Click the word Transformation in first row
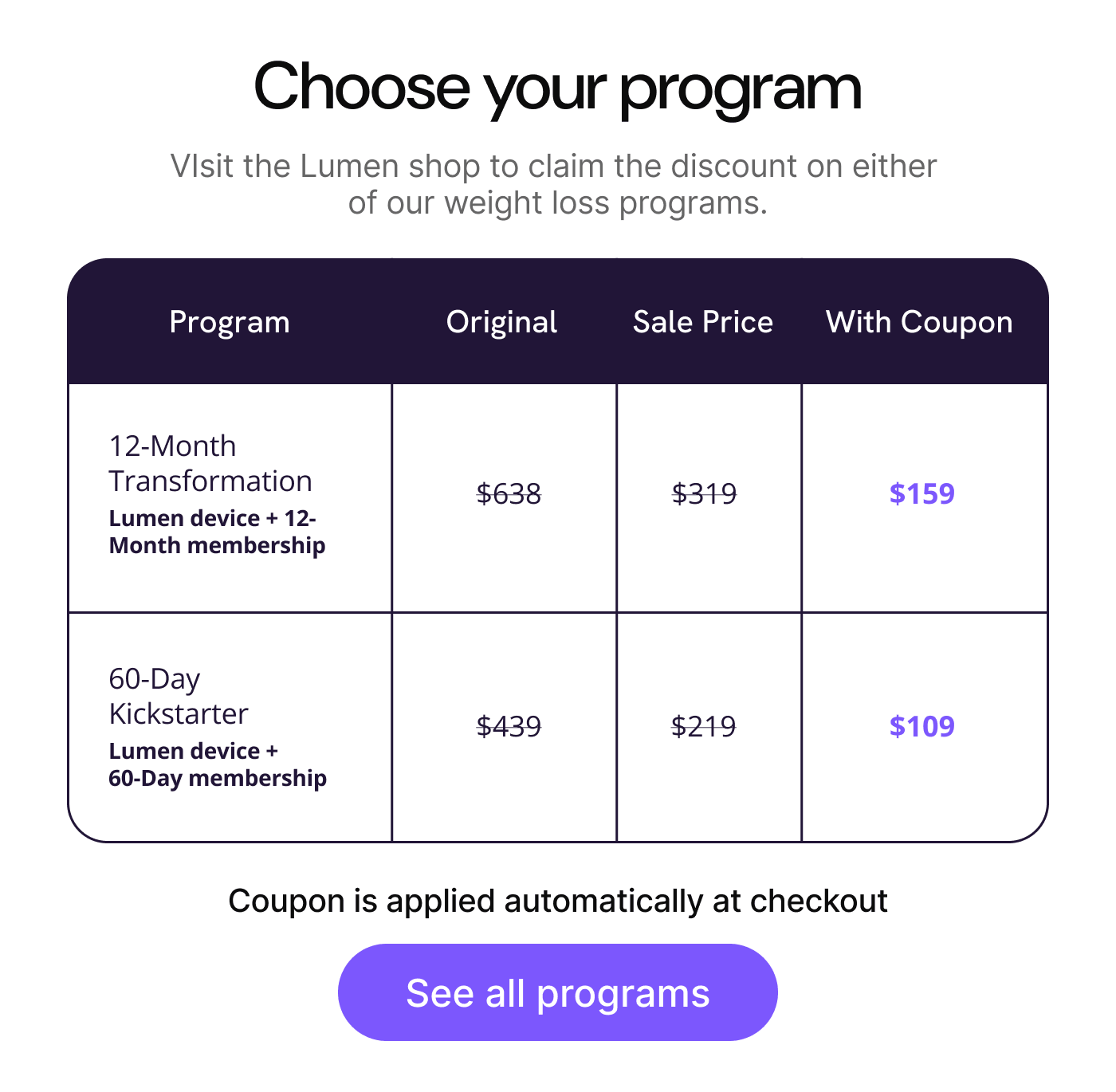 click(210, 481)
